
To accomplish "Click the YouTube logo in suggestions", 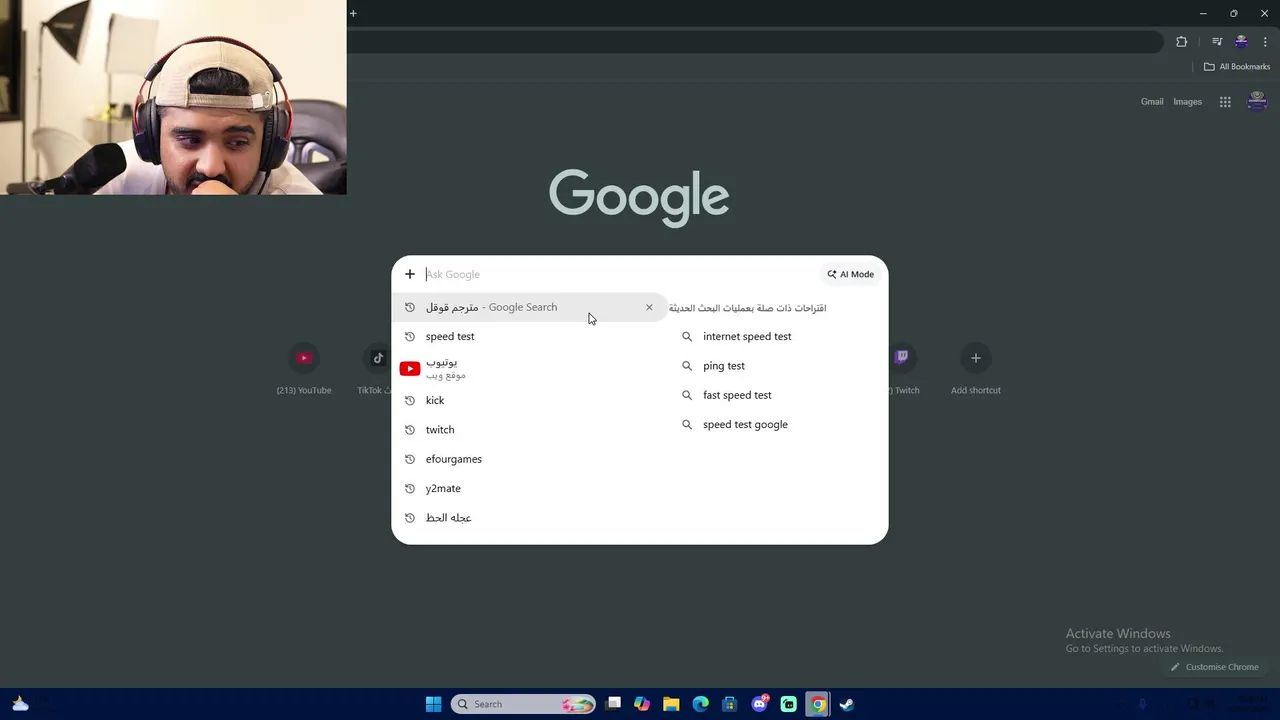I will pos(410,368).
